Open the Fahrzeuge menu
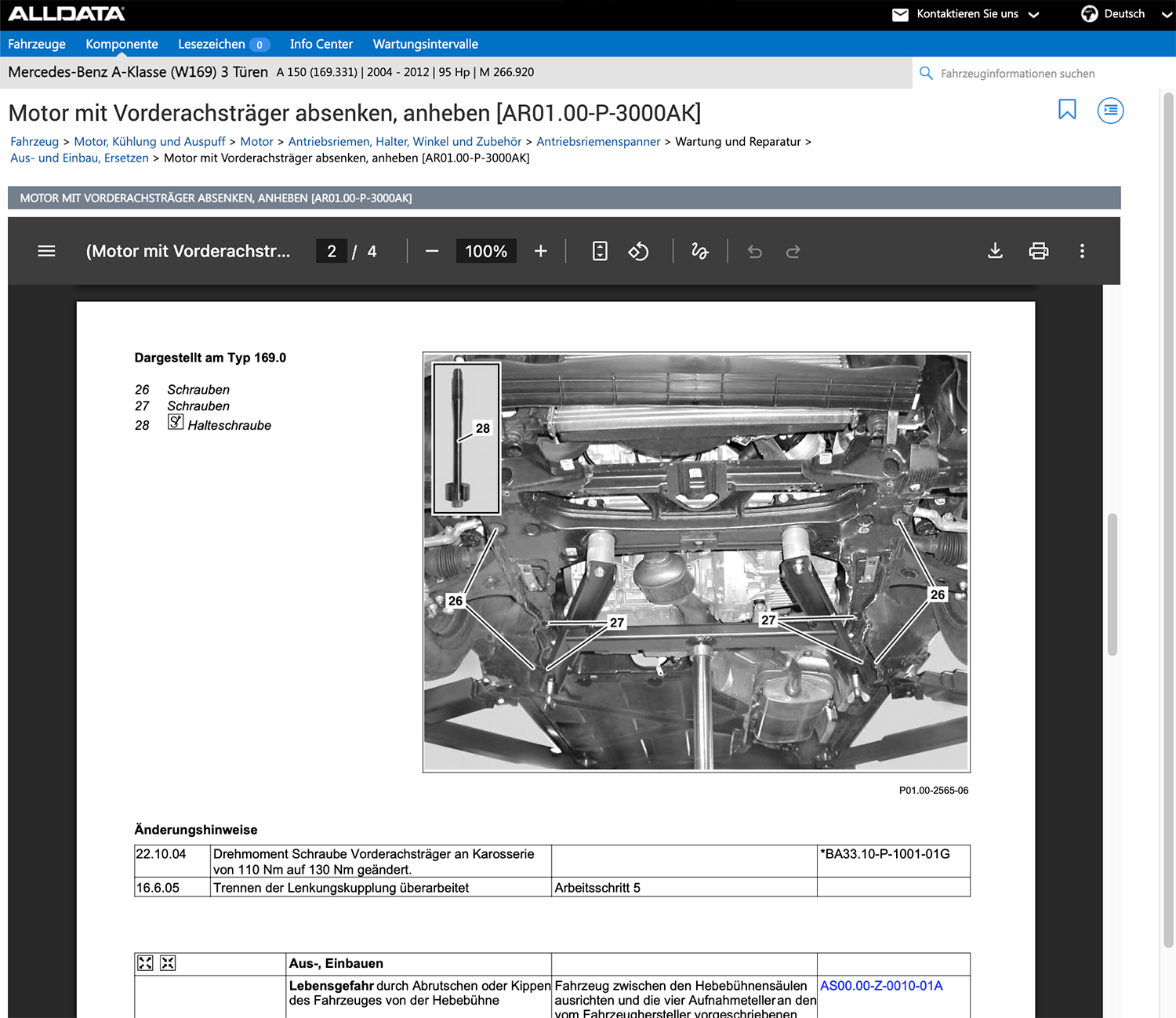 click(x=37, y=44)
